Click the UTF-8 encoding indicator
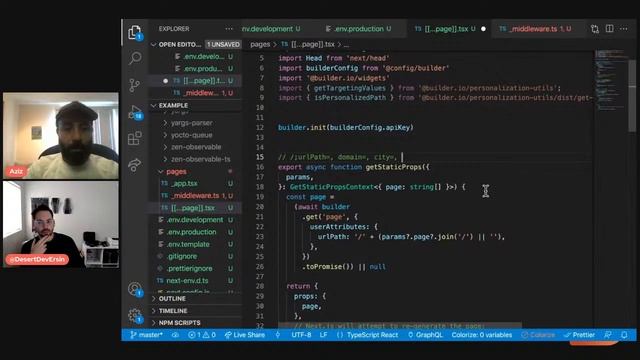The height and width of the screenshot is (360, 640). pos(301,335)
